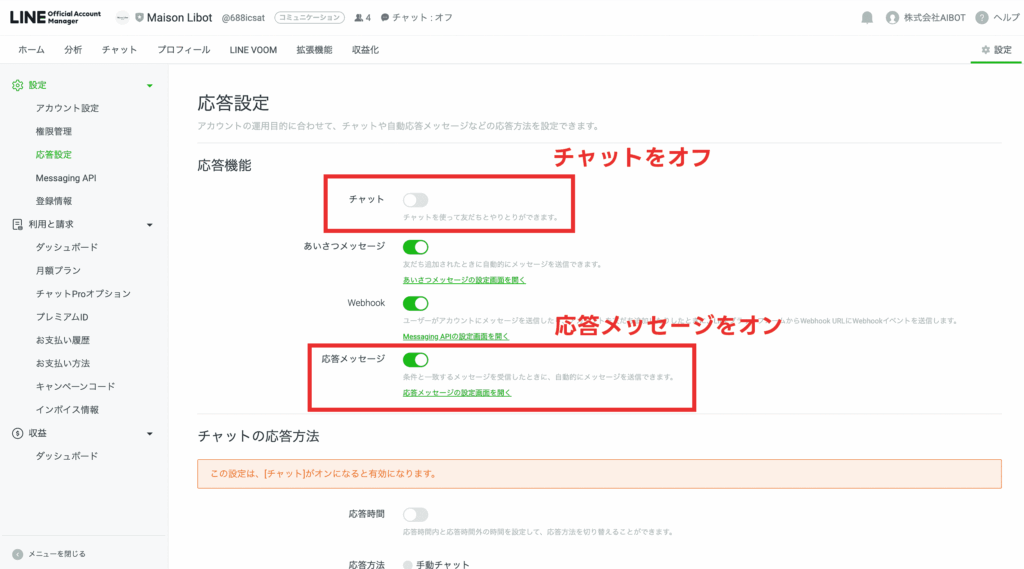Click the notification bell icon
Image resolution: width=1024 pixels, height=569 pixels.
[x=867, y=18]
